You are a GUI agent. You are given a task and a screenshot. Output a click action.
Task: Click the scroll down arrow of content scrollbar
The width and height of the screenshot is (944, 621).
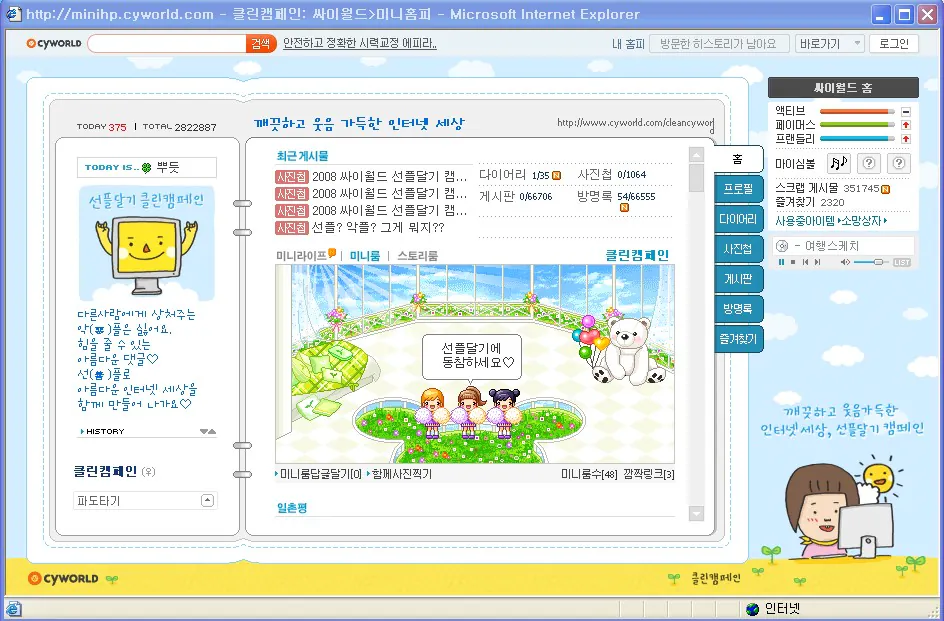[696, 513]
